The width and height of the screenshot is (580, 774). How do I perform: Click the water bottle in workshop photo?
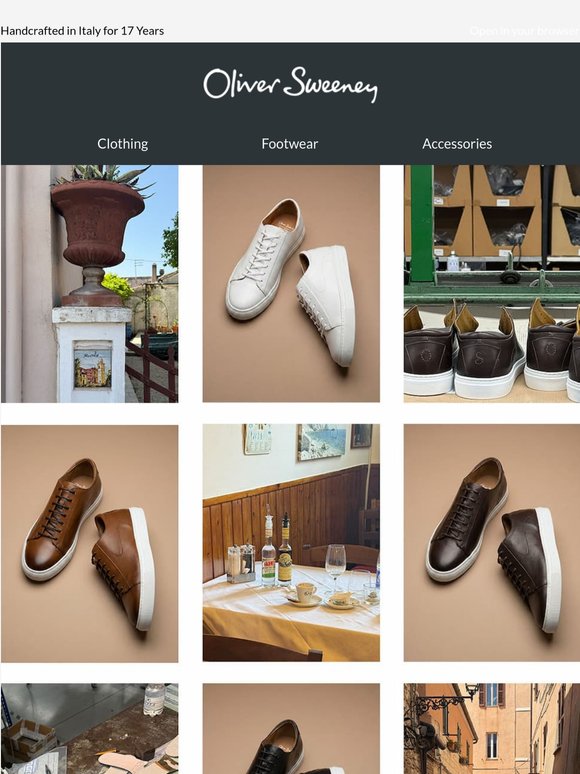[154, 699]
